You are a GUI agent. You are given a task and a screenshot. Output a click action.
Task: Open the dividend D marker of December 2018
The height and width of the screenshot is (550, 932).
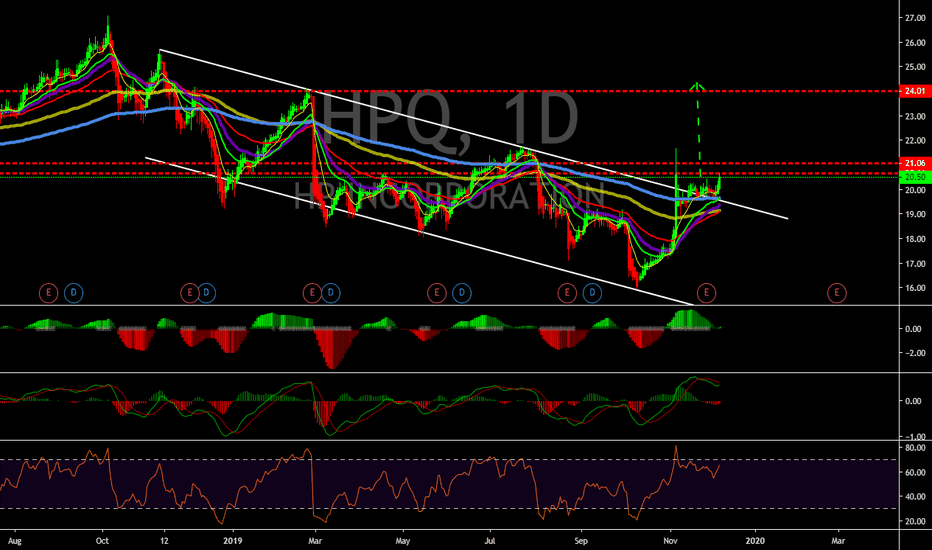206,293
